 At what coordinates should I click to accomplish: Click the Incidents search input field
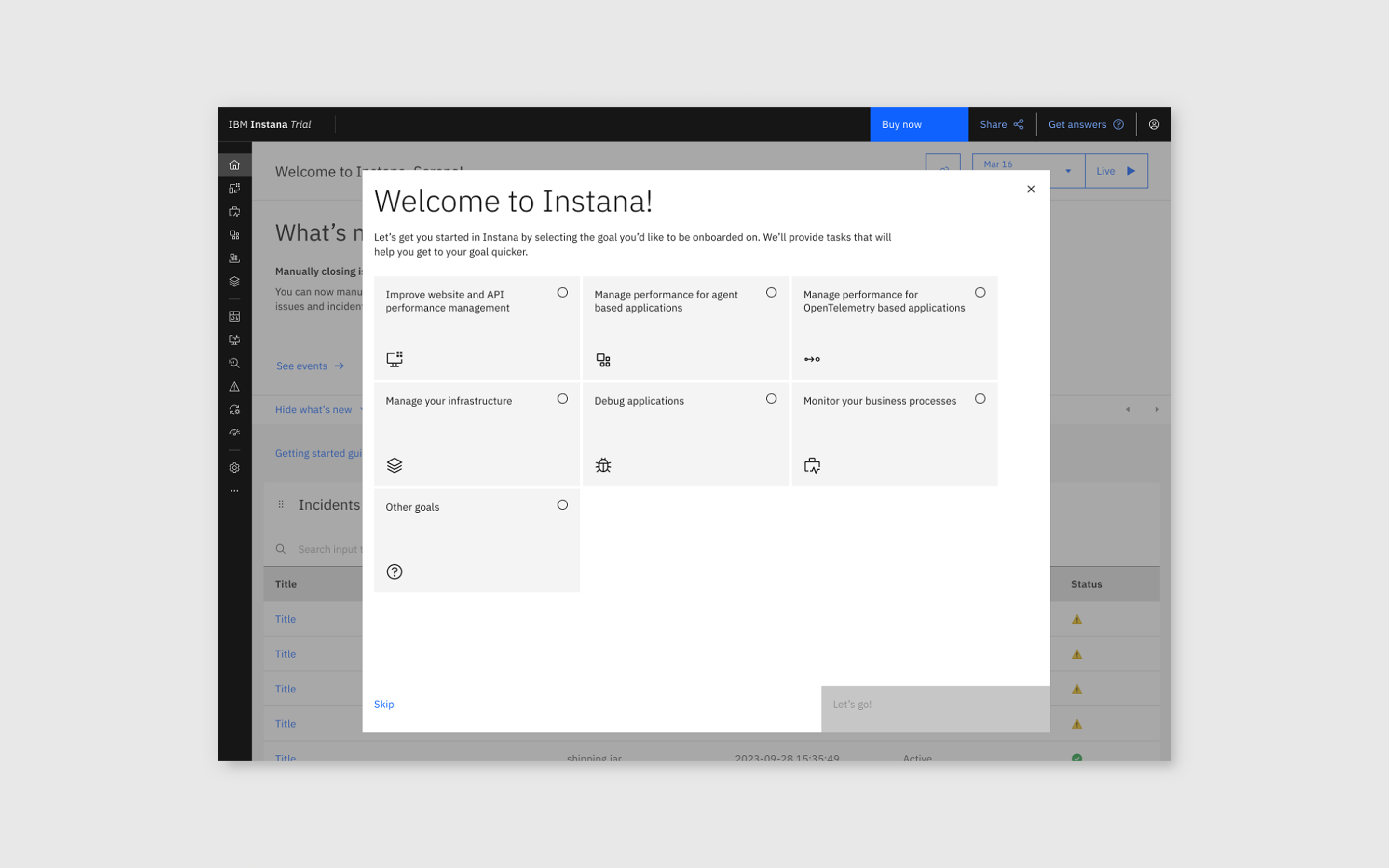330,549
